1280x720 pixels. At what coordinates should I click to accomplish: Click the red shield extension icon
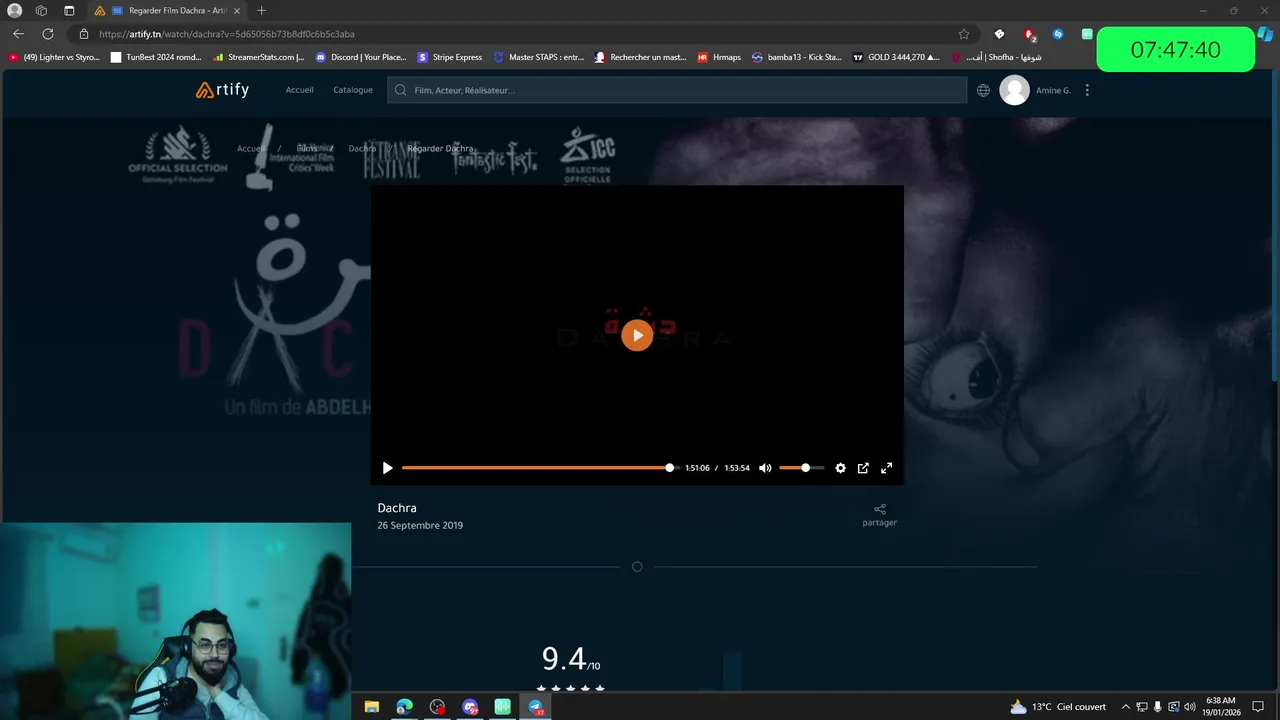tap(1029, 34)
